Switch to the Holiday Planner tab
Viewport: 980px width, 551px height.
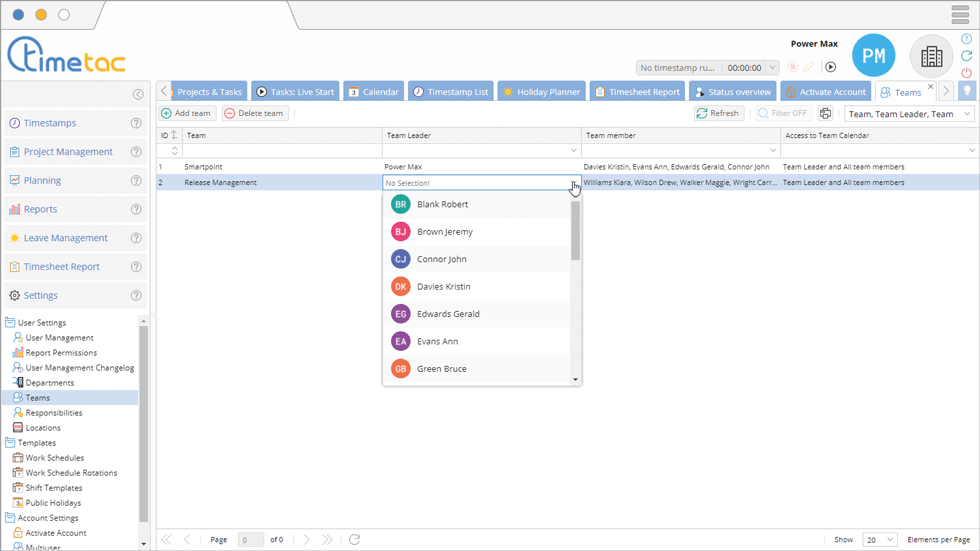[540, 92]
